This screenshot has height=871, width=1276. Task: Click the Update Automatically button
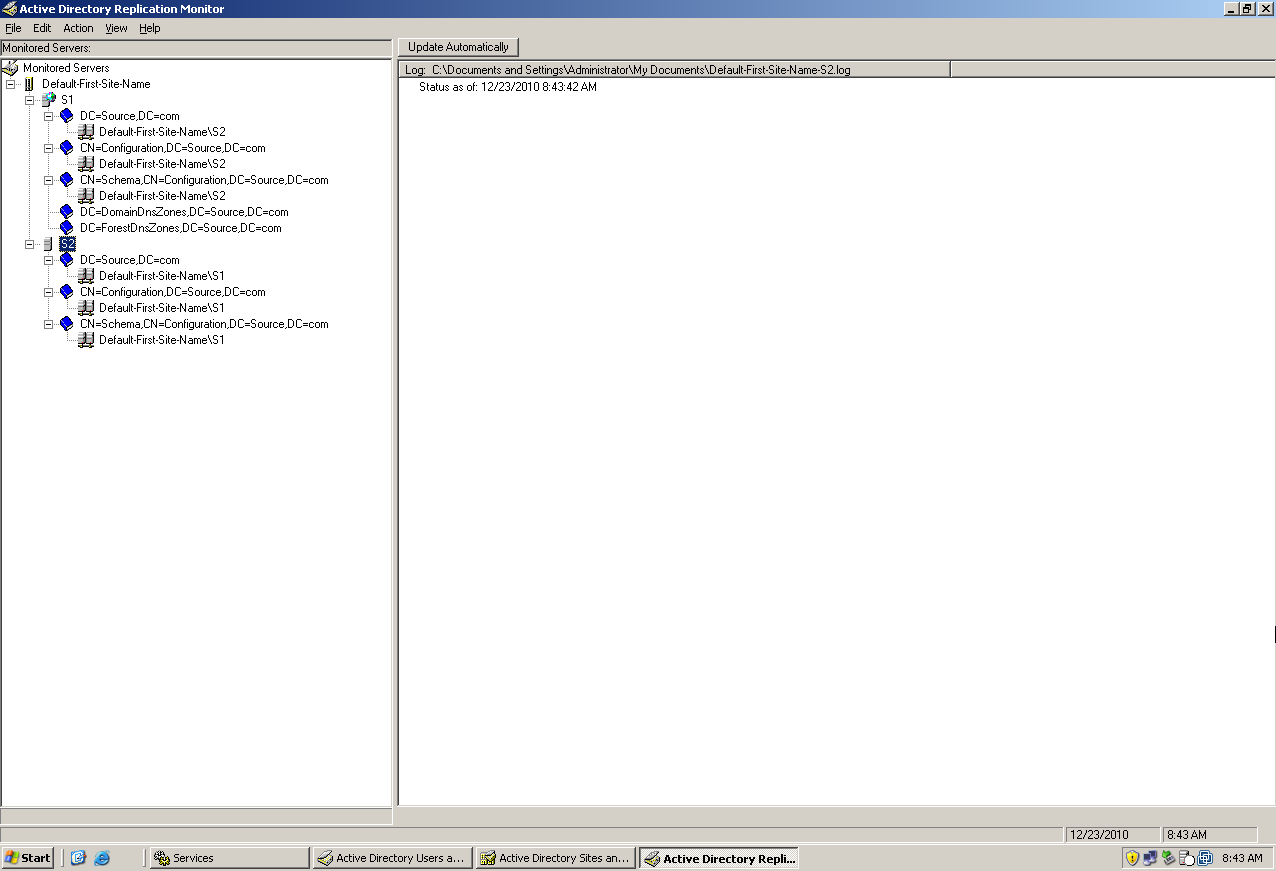click(458, 47)
